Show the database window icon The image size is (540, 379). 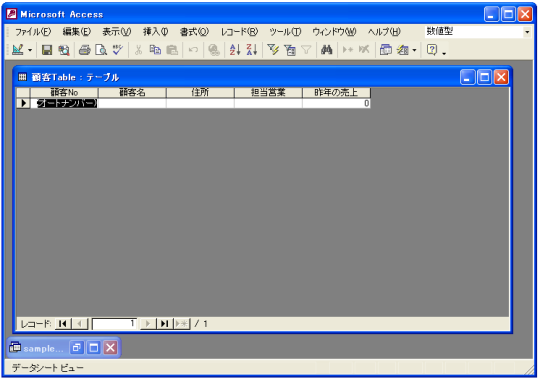tap(385, 50)
